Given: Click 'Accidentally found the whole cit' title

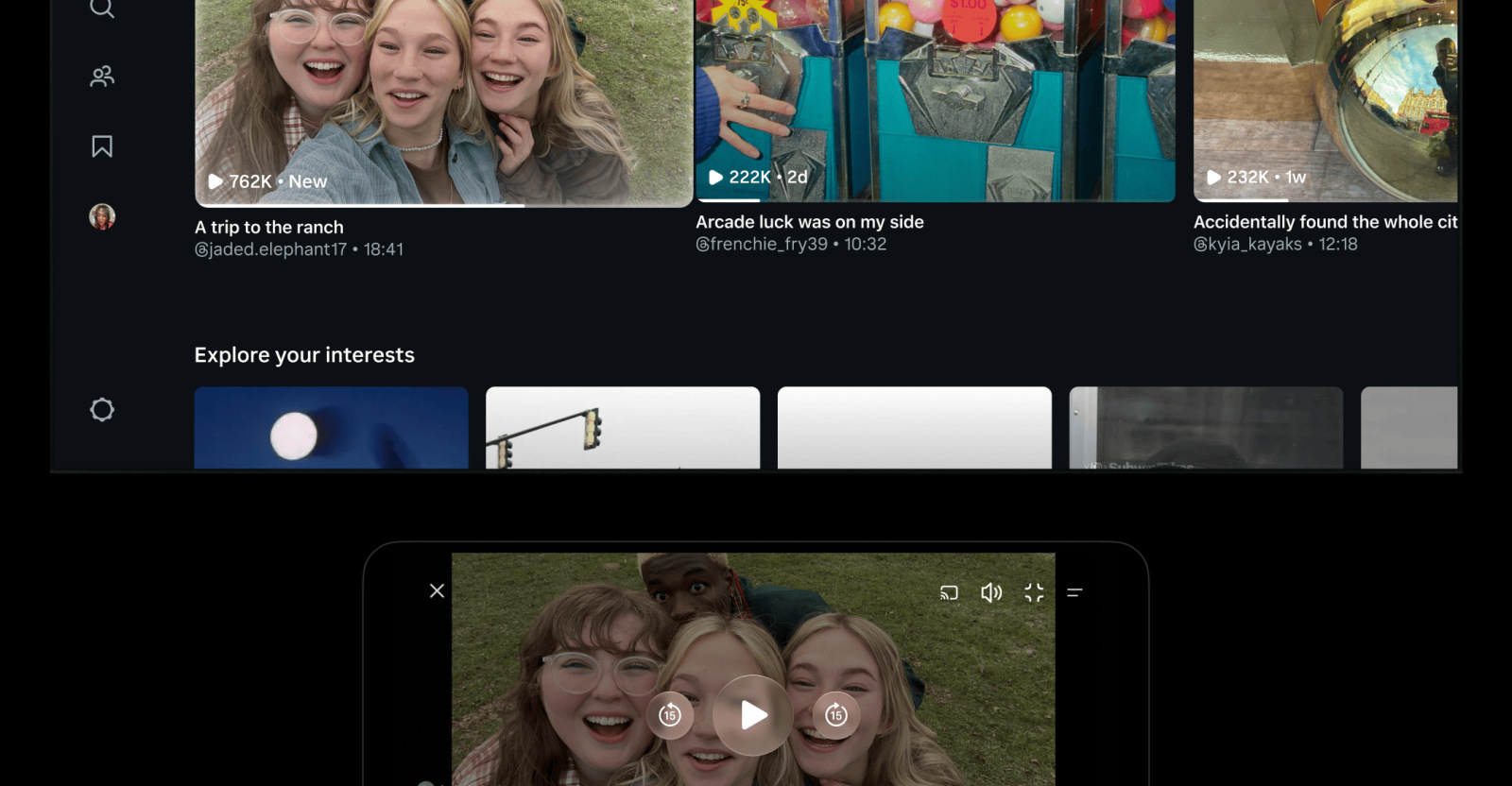Looking at the screenshot, I should (1326, 222).
